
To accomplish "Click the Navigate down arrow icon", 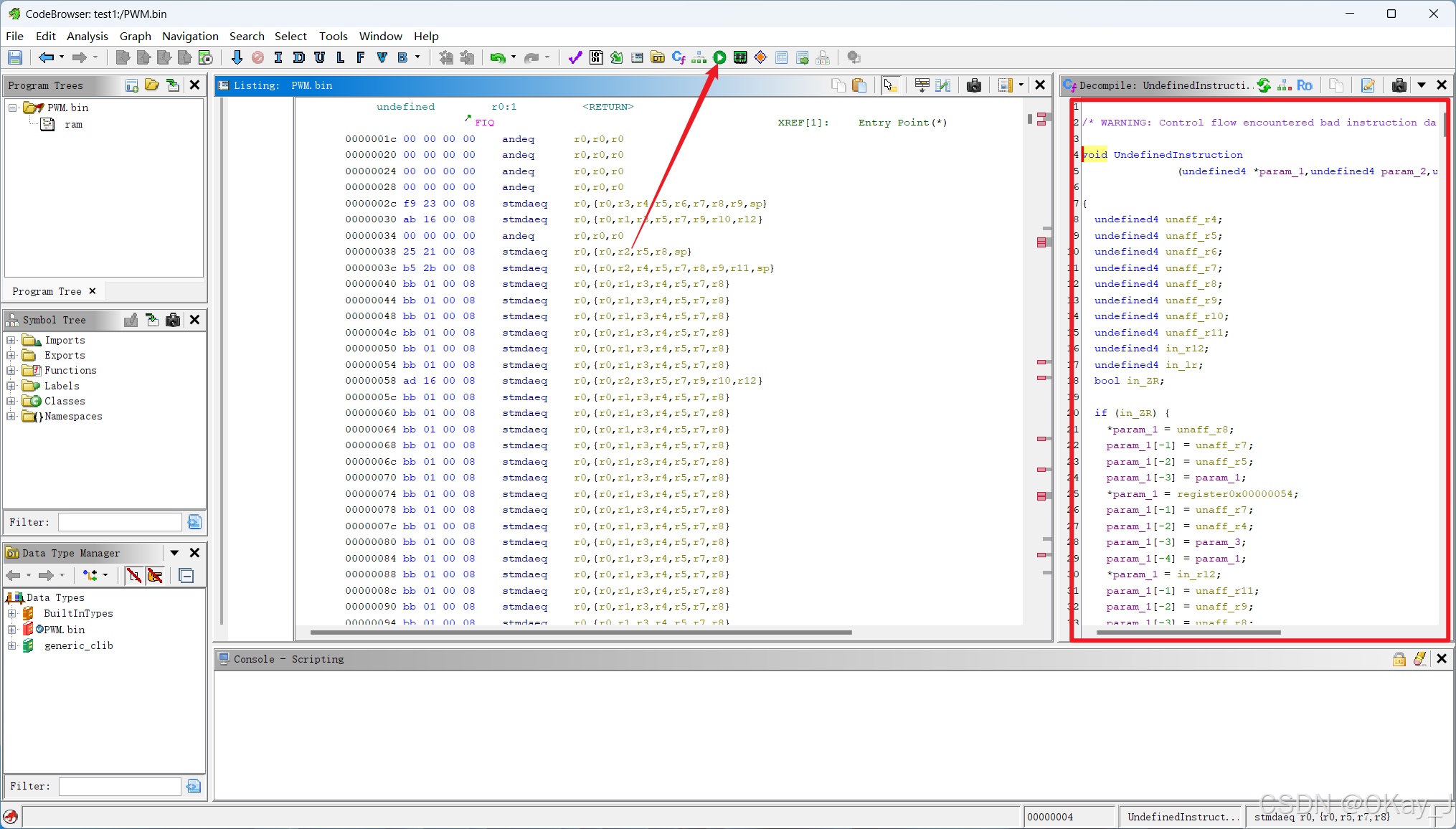I will coord(237,57).
